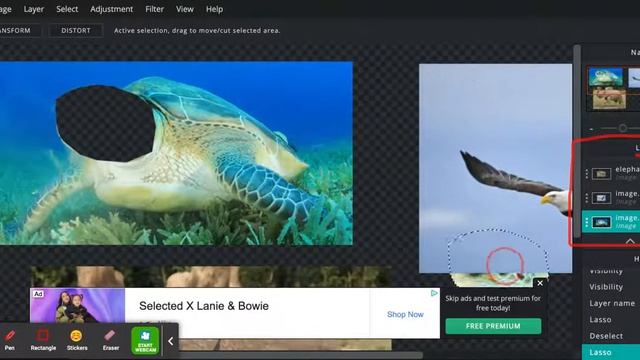
Task: Open the Help menu
Action: click(214, 9)
